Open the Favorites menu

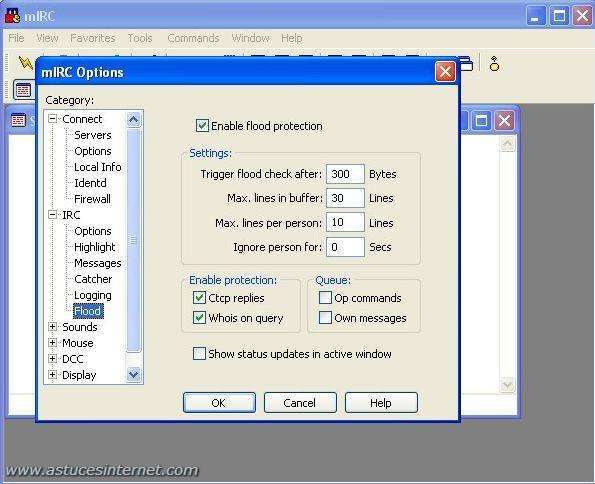[93, 38]
